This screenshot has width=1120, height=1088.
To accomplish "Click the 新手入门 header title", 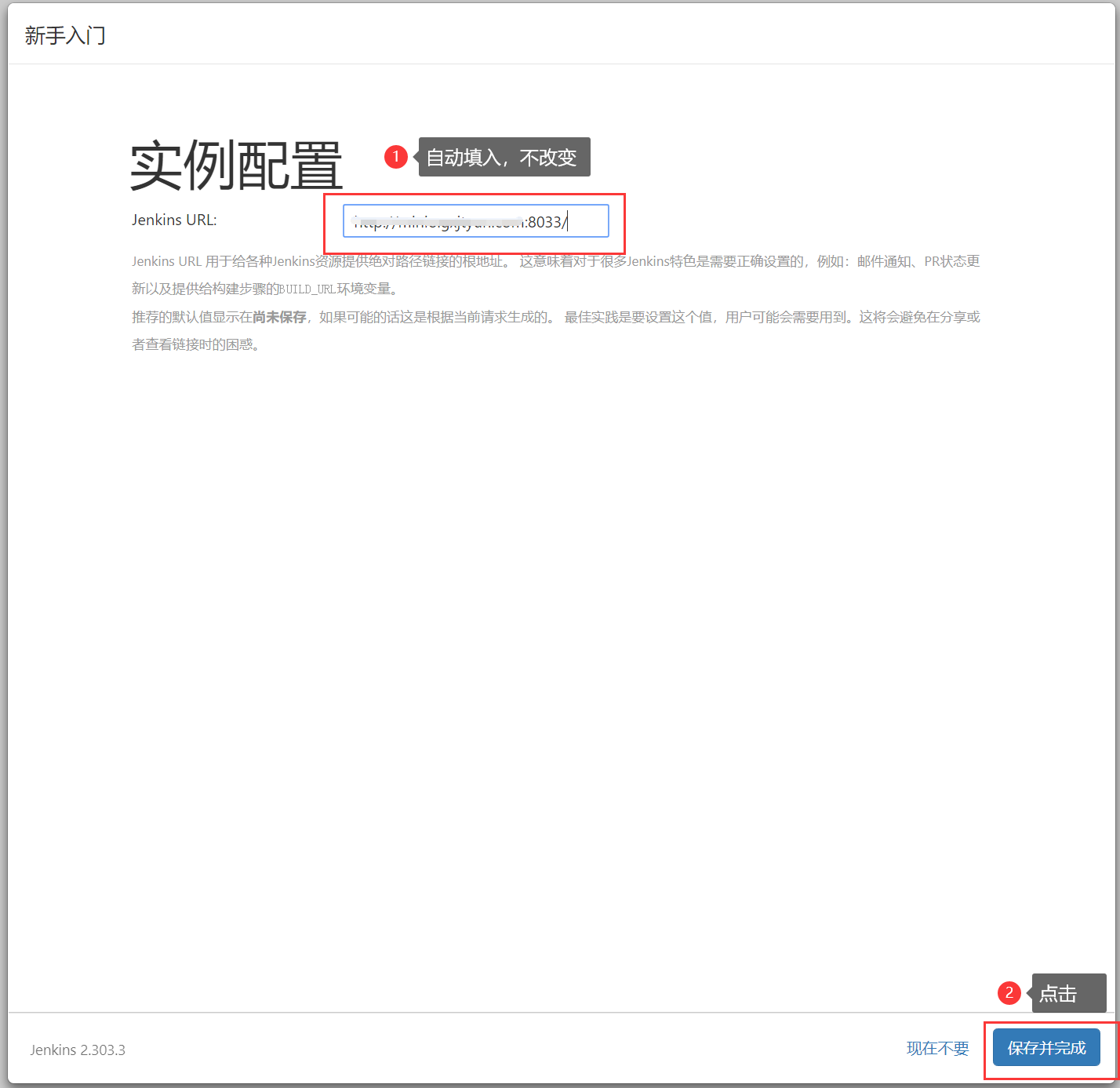I will pyautogui.click(x=65, y=35).
